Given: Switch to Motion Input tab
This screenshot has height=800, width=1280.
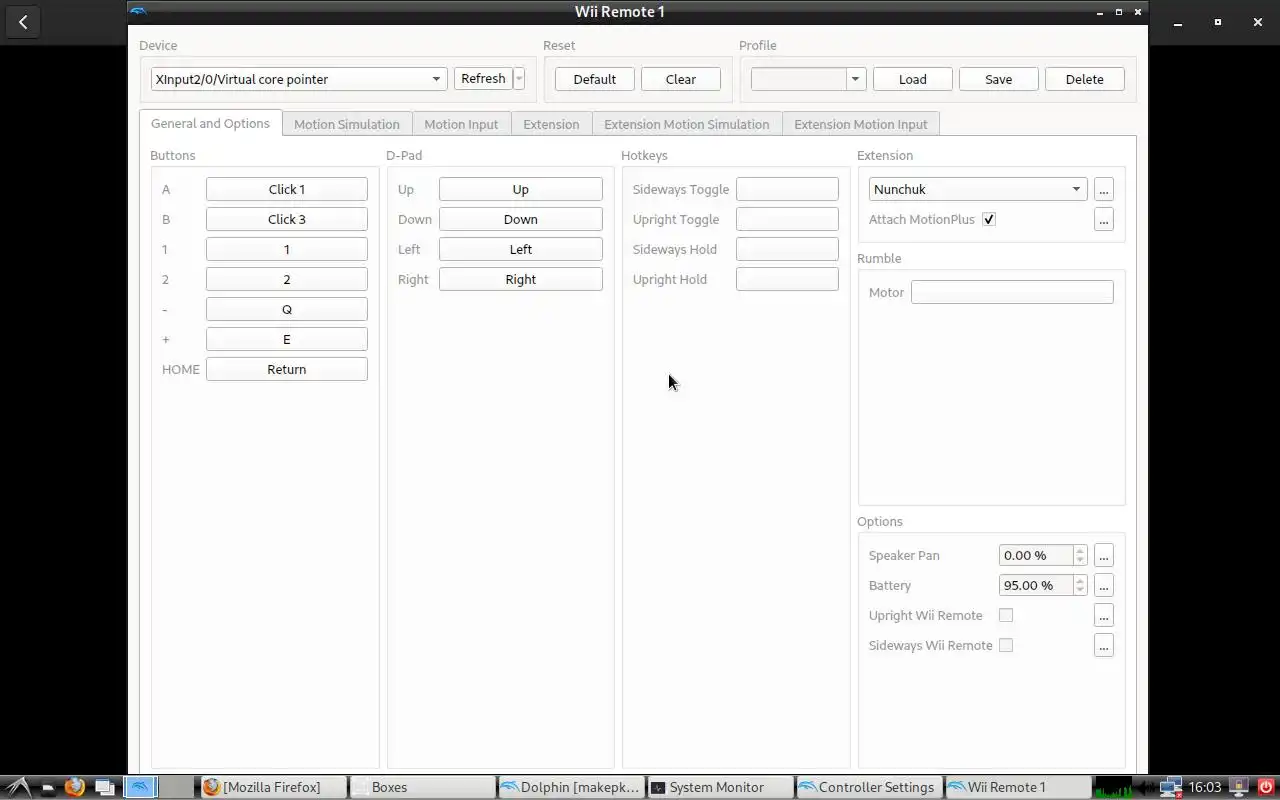Looking at the screenshot, I should click(461, 124).
